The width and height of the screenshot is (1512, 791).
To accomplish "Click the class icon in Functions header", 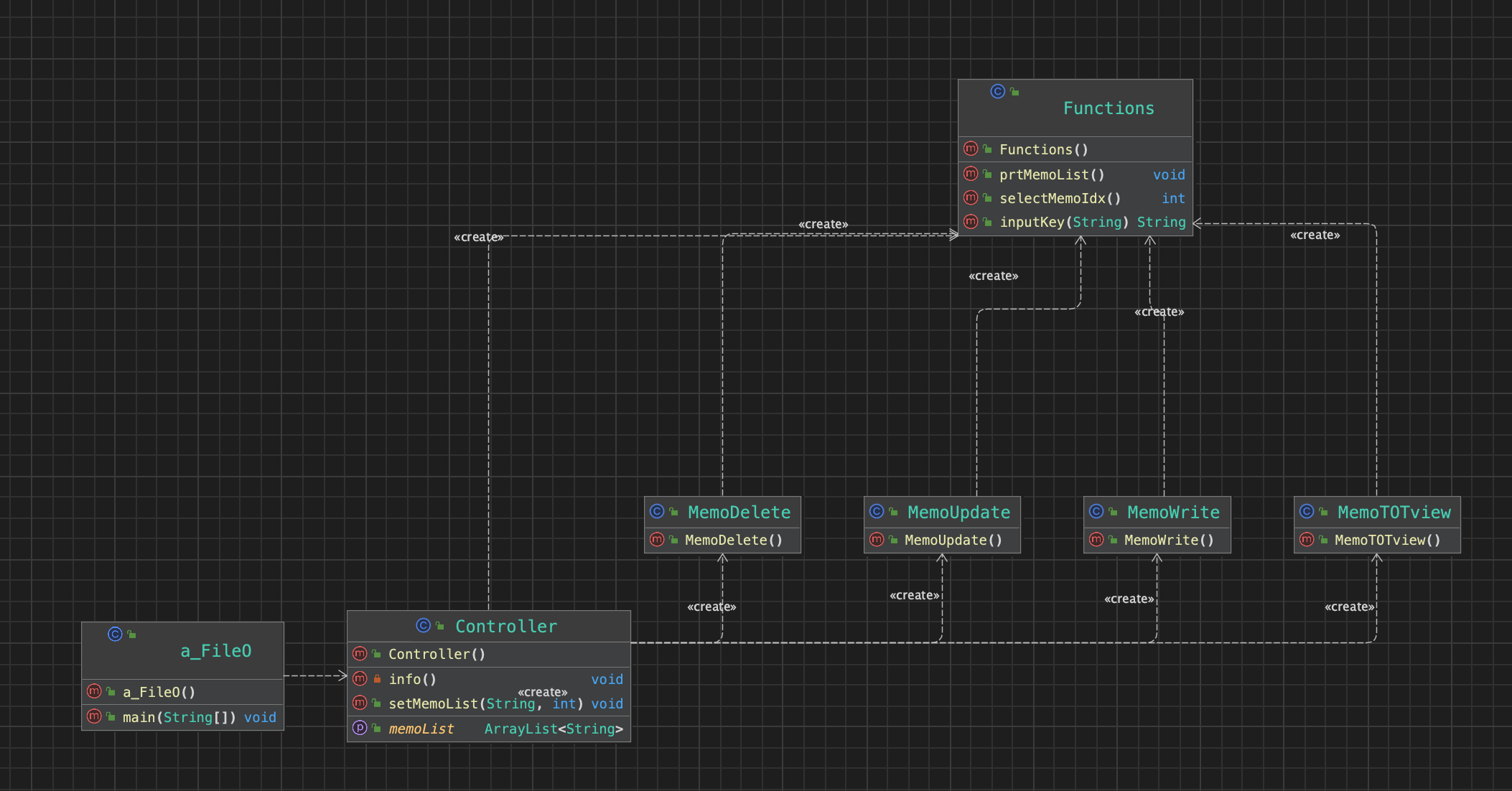I will click(x=997, y=91).
